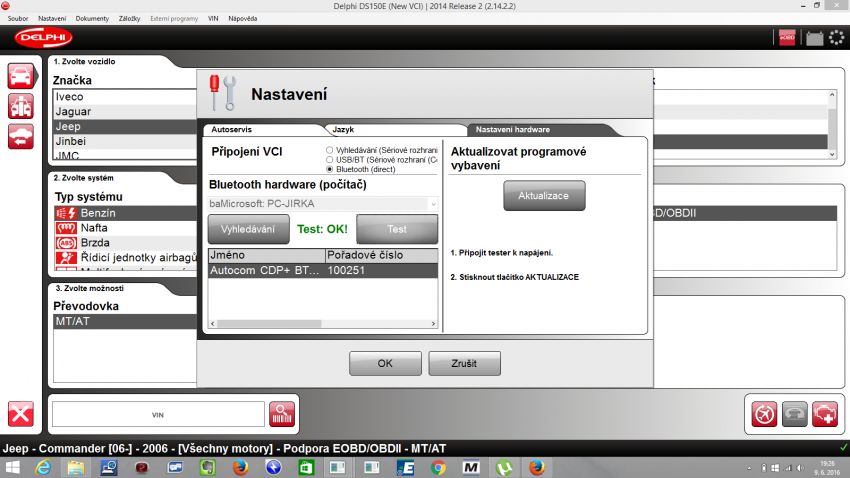Open File Explorer from taskbar
Screen dimensions: 850x478
[x=76, y=467]
